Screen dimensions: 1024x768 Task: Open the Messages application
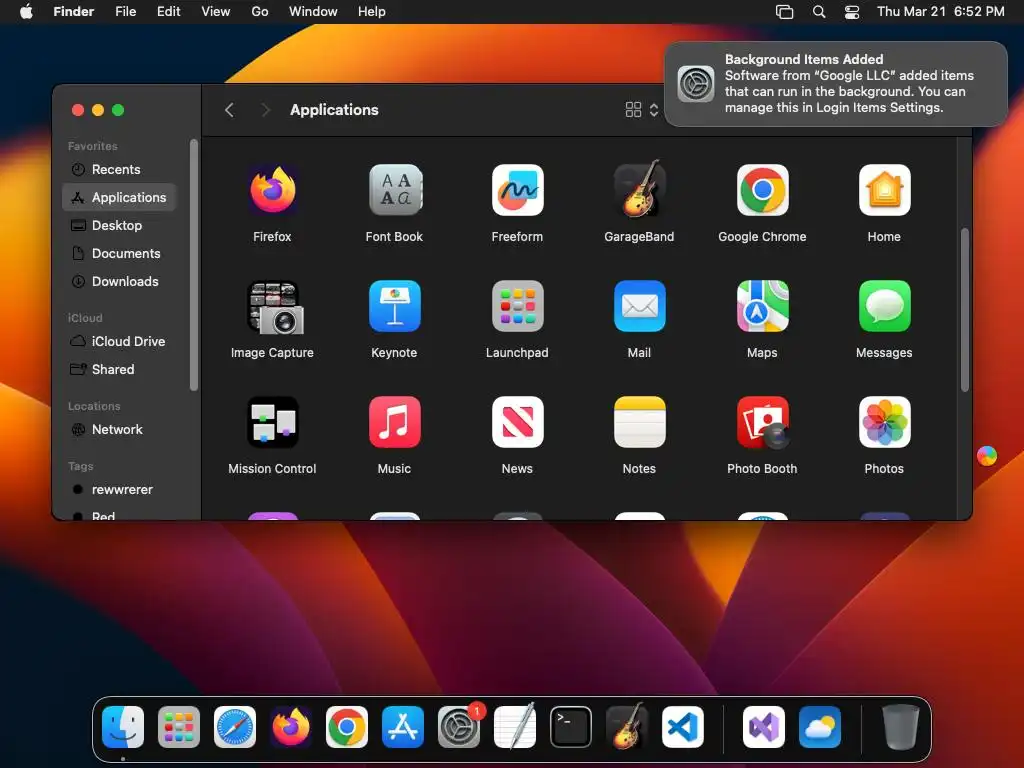coord(884,306)
